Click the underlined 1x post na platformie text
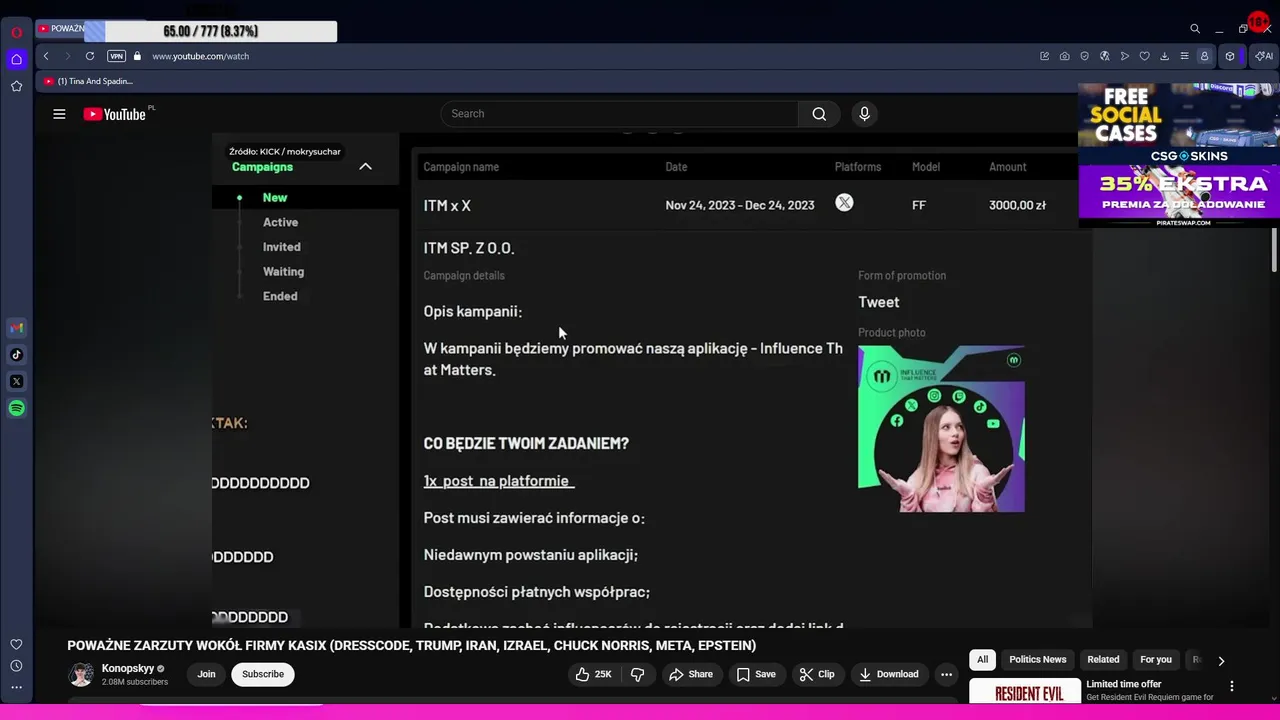This screenshot has width=1280, height=720. (x=499, y=481)
